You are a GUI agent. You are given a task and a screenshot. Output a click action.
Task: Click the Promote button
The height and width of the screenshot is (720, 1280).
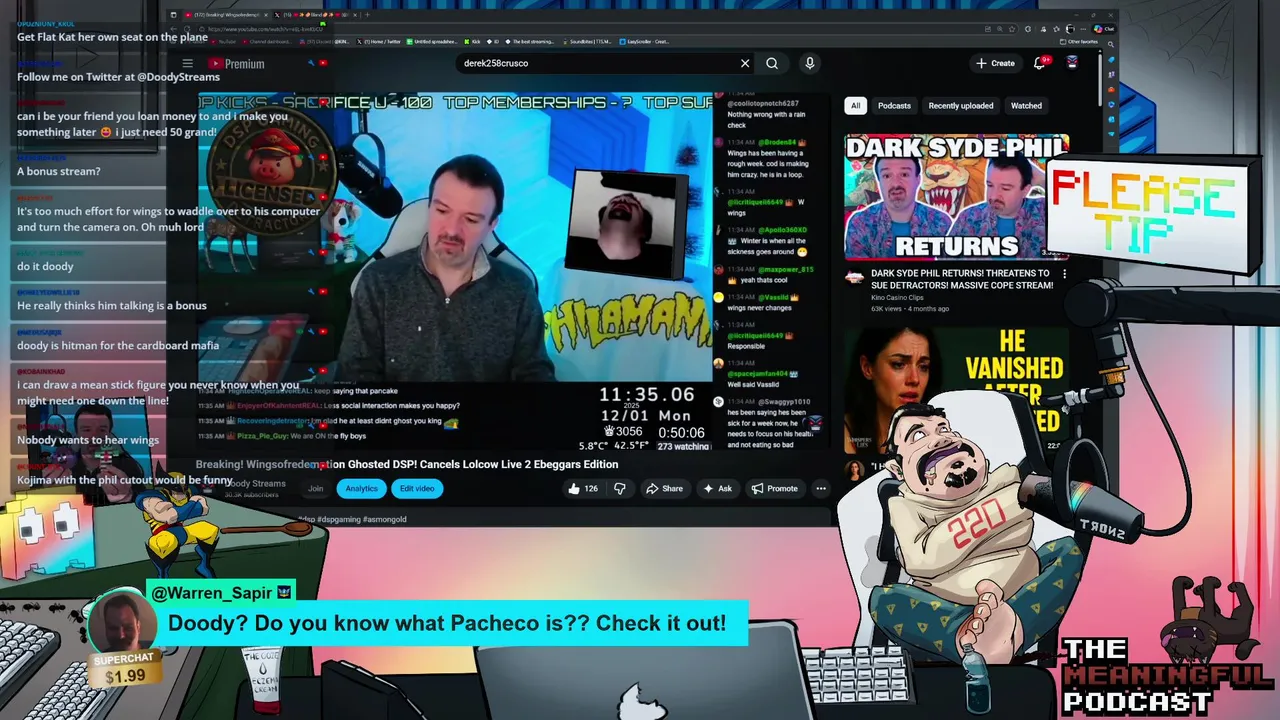click(775, 489)
